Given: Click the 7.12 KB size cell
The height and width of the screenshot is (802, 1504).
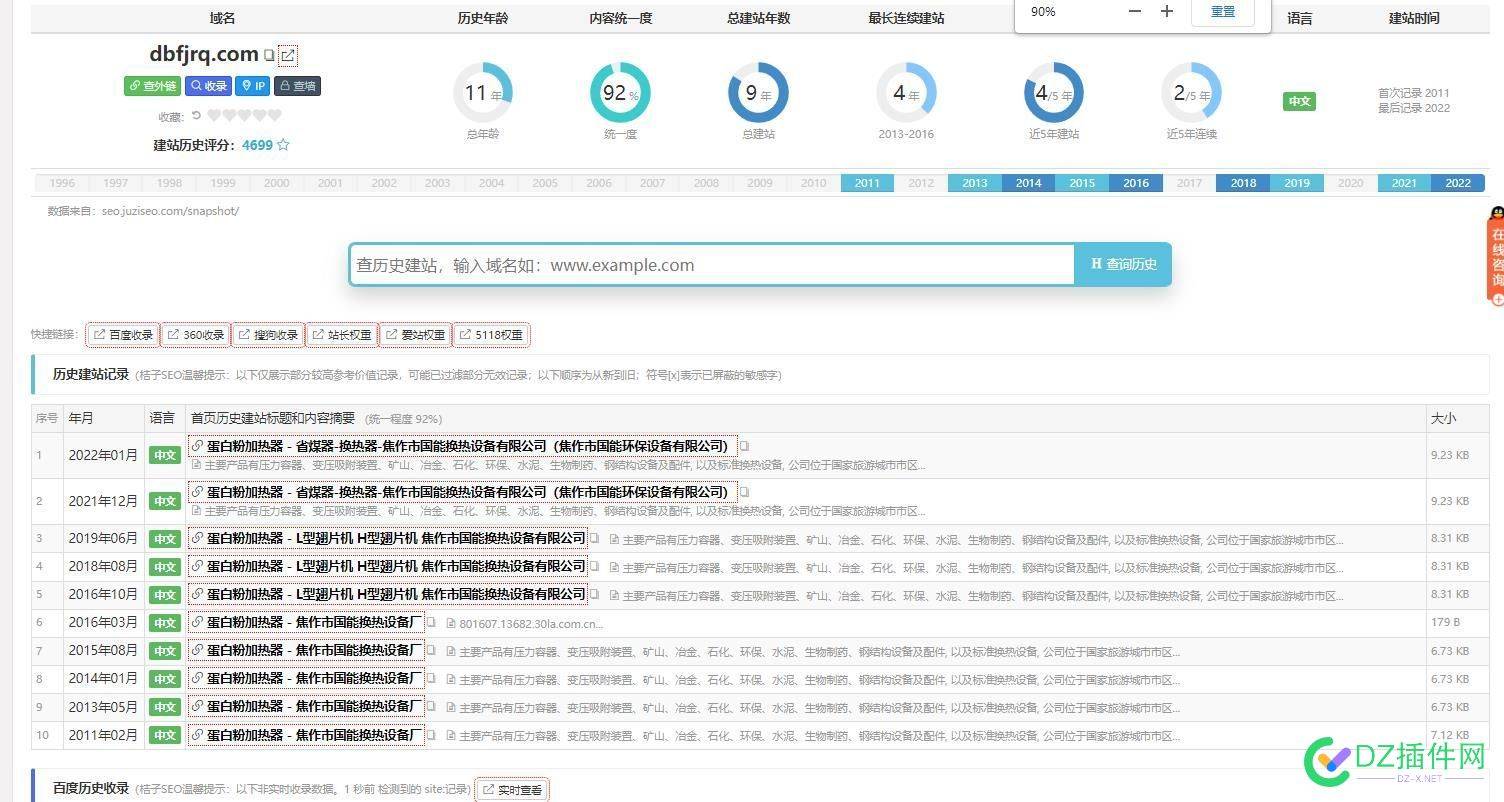Looking at the screenshot, I should (1449, 735).
